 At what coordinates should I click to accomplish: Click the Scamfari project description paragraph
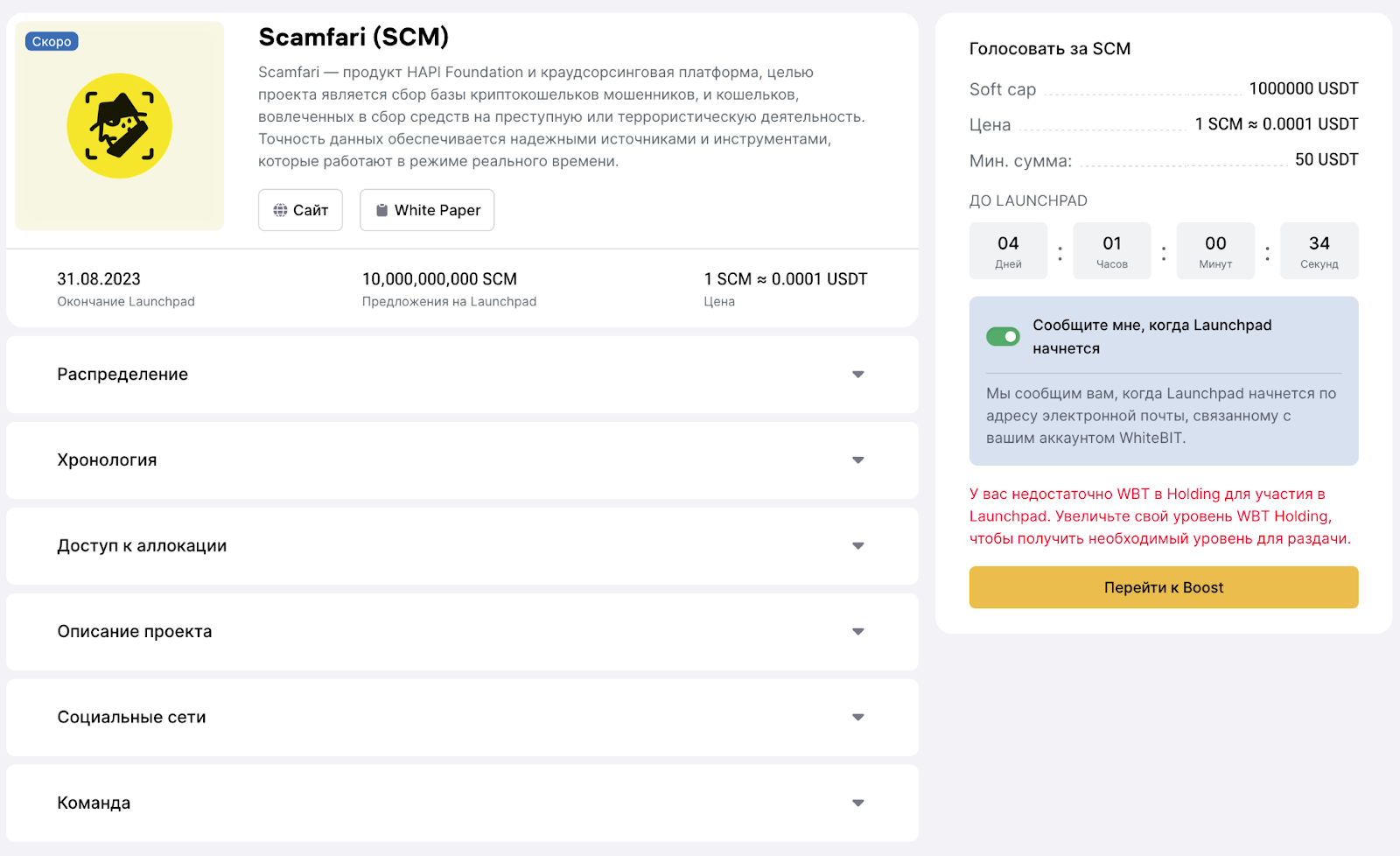562,116
